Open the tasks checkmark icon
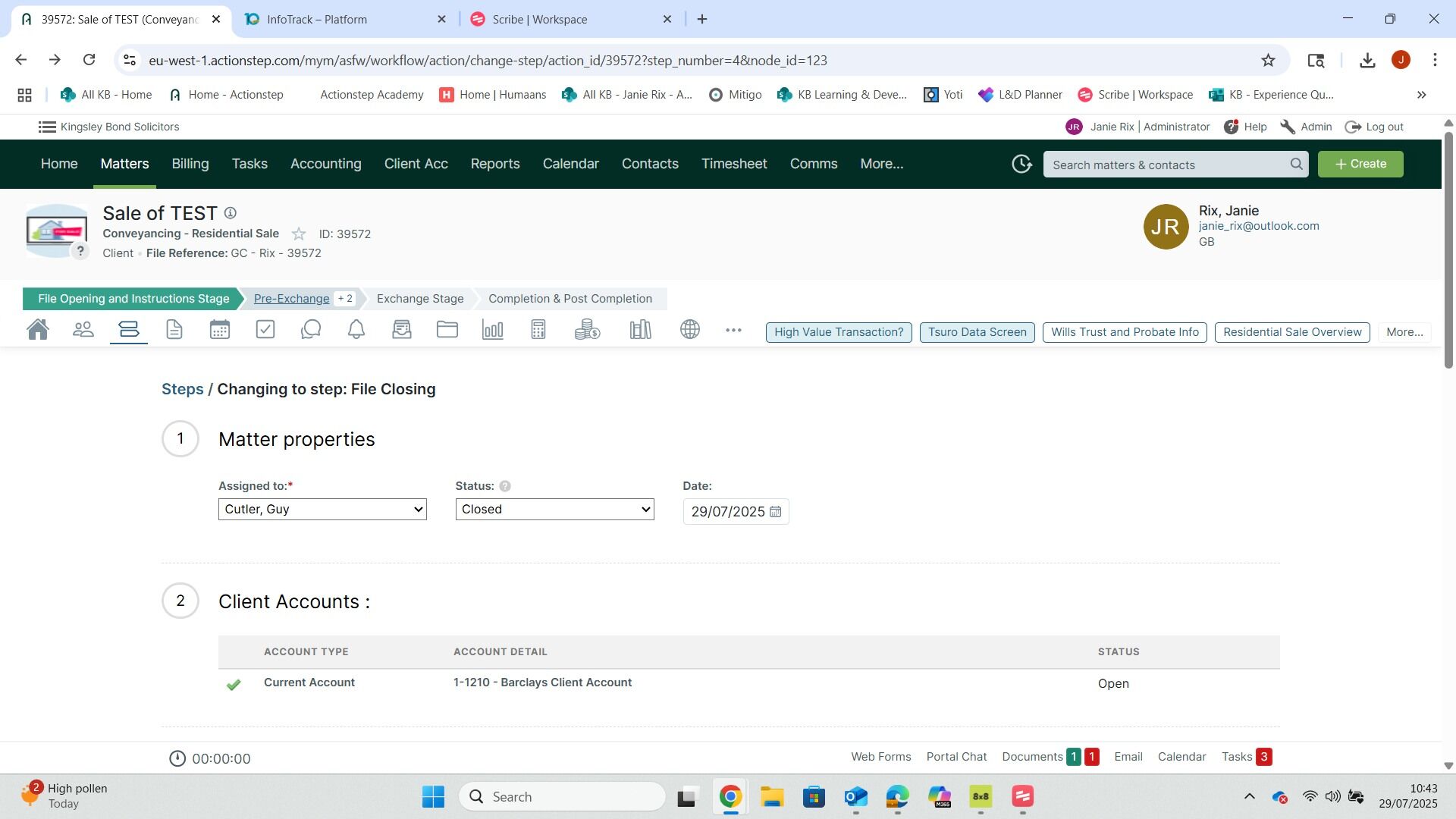The width and height of the screenshot is (1456, 819). [x=265, y=330]
